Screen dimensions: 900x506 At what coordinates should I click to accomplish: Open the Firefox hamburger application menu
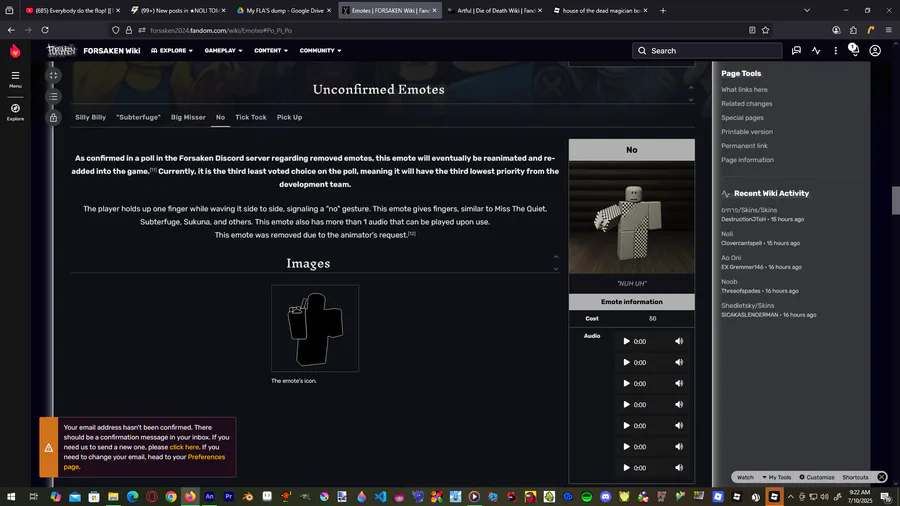888,30
